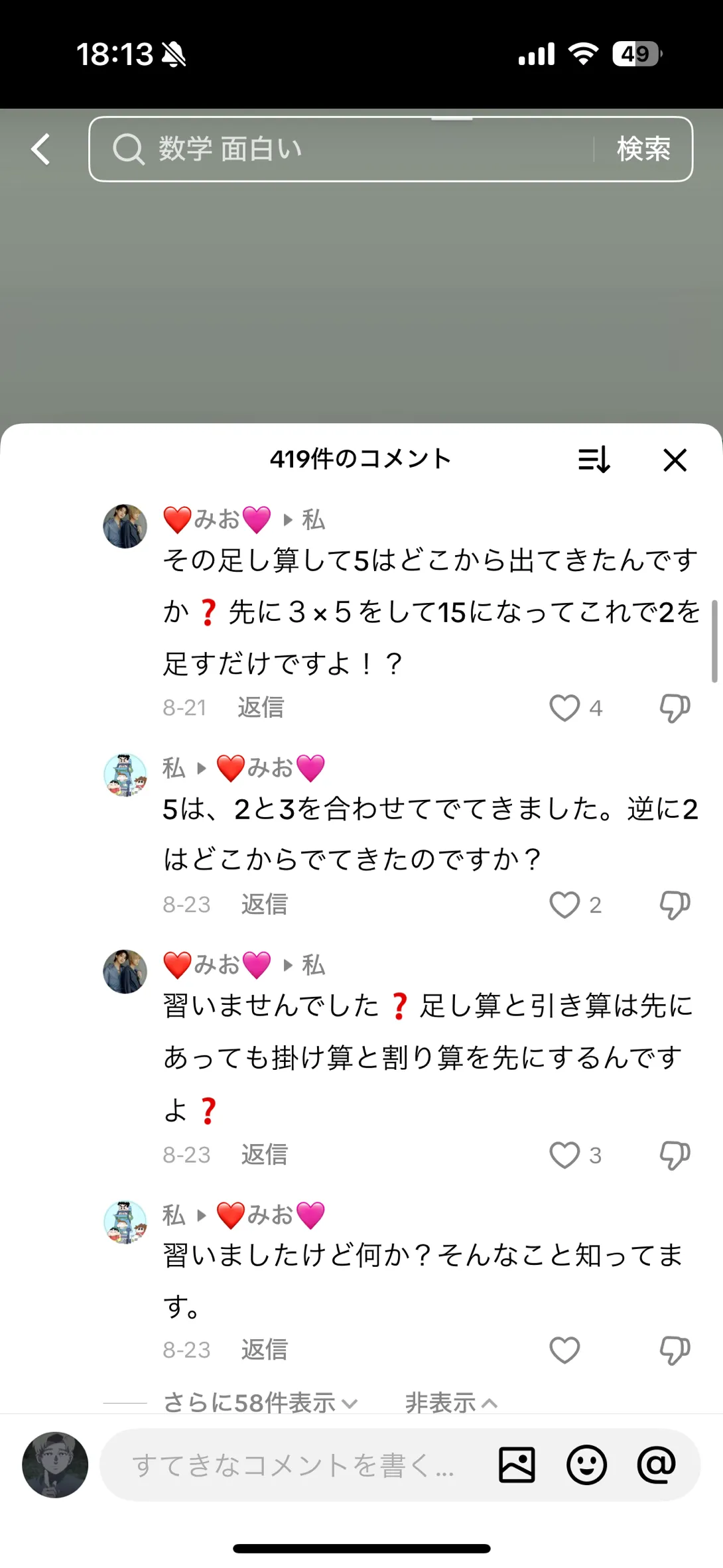Image resolution: width=723 pixels, height=1568 pixels.
Task: Tap the back arrow beside the search bar
Action: coord(41,149)
